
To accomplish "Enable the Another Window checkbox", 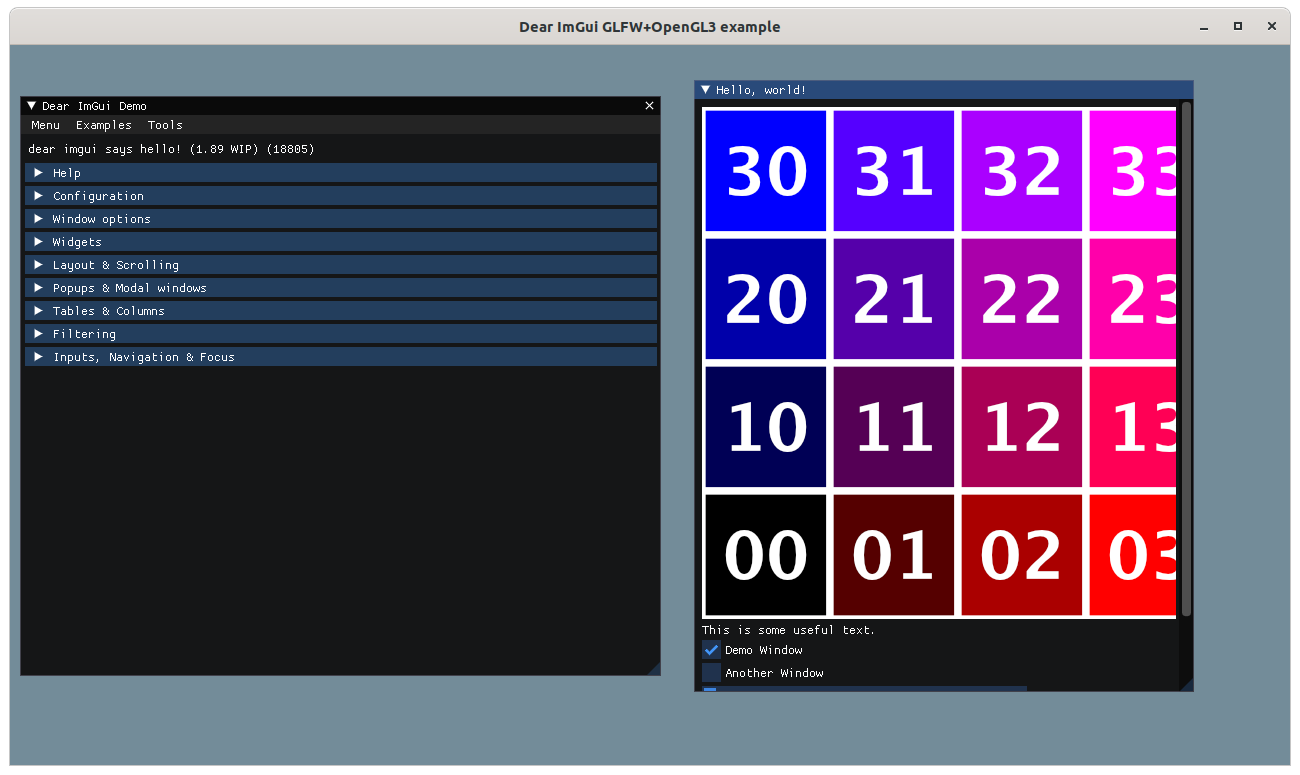I will [x=711, y=672].
